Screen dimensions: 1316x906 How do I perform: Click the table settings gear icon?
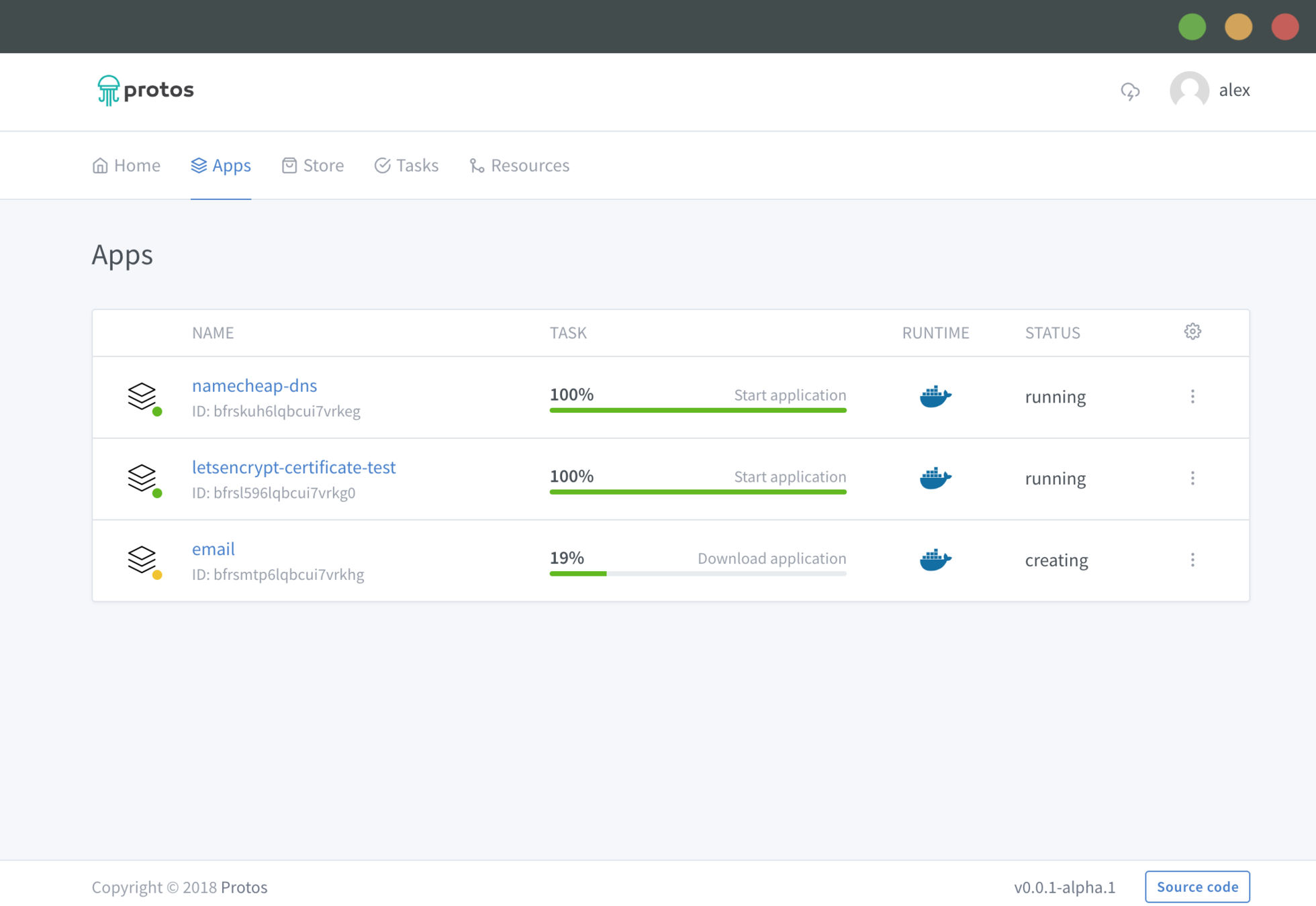pyautogui.click(x=1192, y=332)
